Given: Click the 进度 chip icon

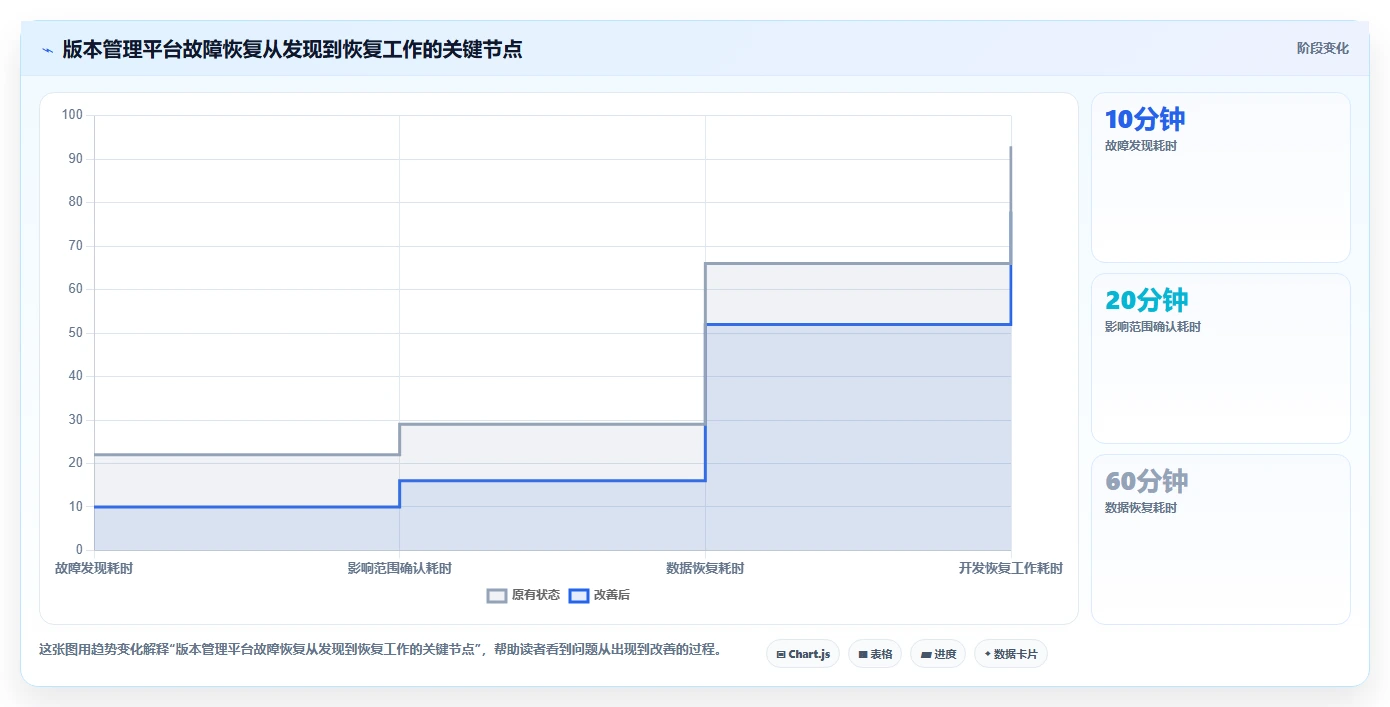Looking at the screenshot, I should (x=926, y=655).
